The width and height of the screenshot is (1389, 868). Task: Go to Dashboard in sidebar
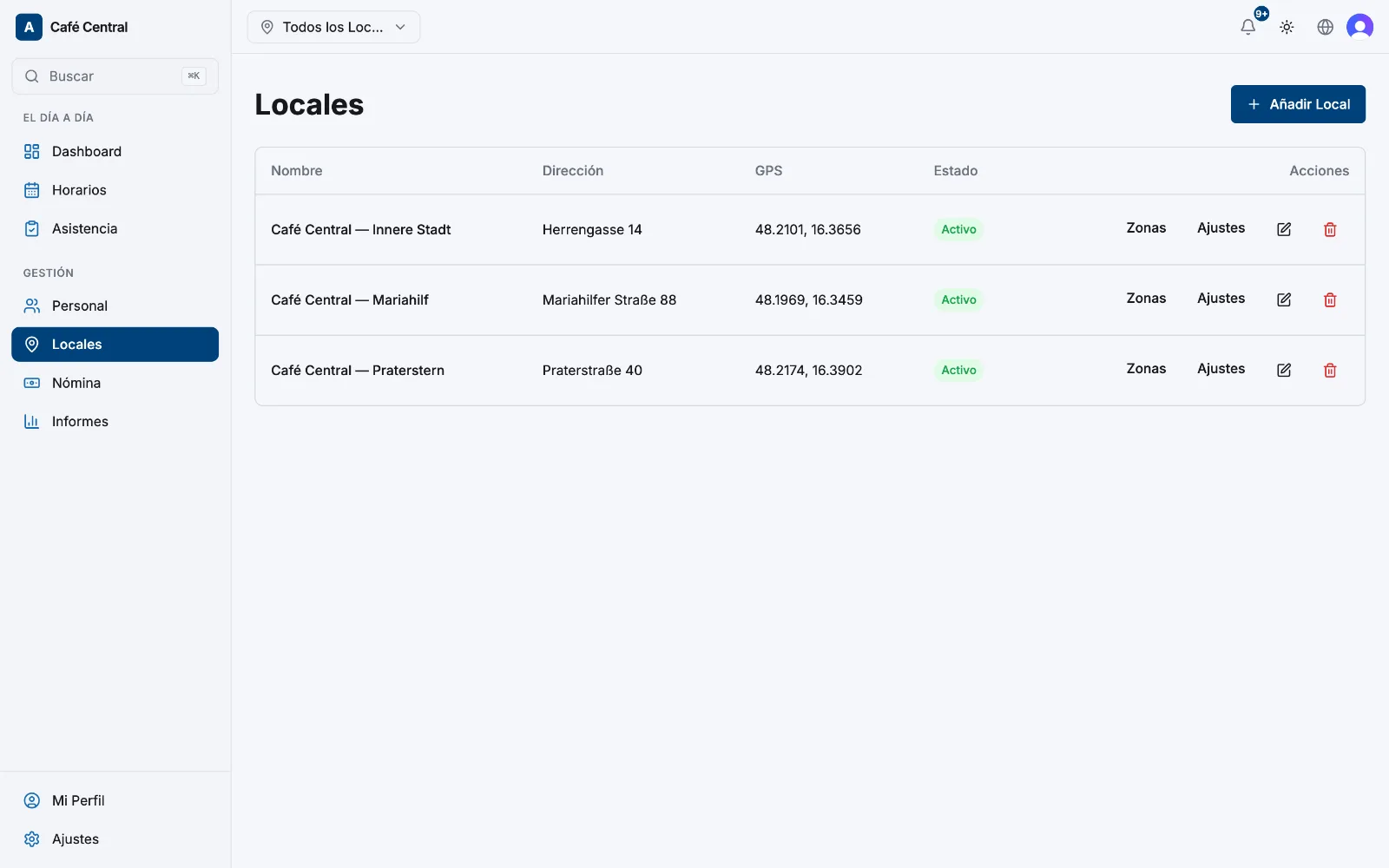(115, 151)
